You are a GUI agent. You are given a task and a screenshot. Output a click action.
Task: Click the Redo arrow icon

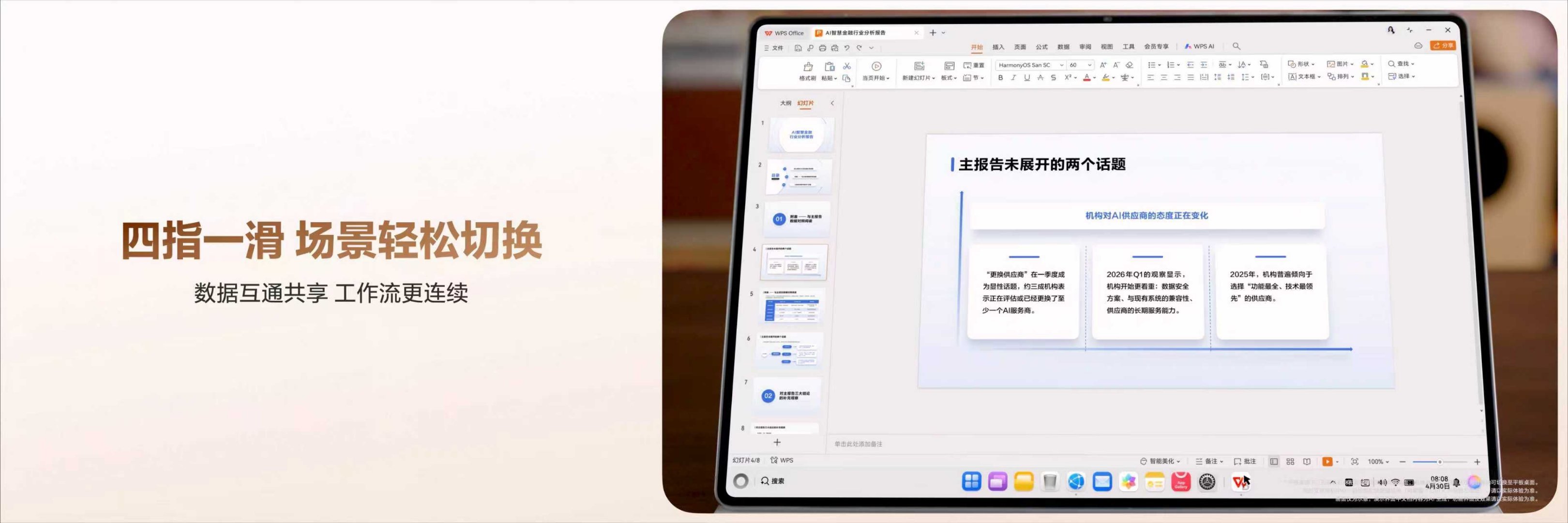859,47
